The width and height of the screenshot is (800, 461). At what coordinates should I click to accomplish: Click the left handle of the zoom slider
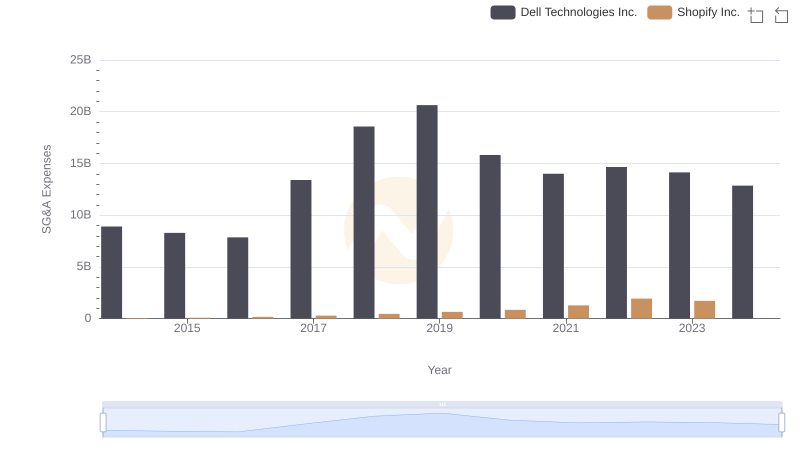tap(103, 422)
